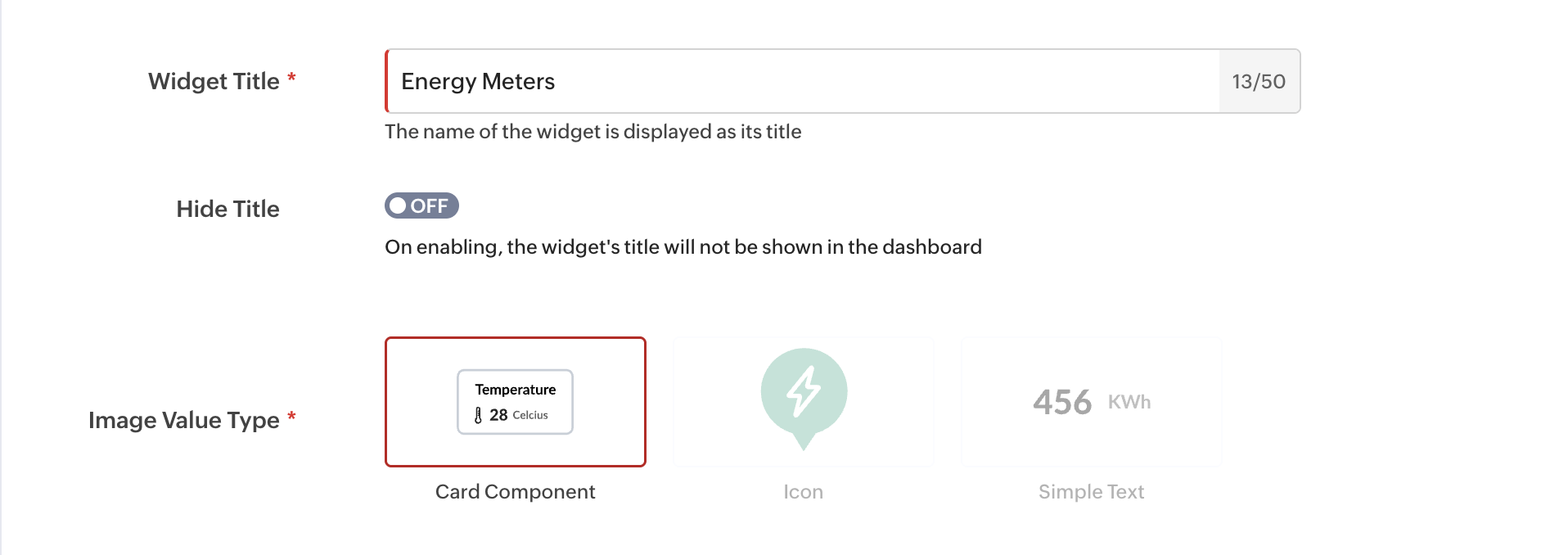
Task: Click the "Icon" caption label
Action: [x=803, y=492]
